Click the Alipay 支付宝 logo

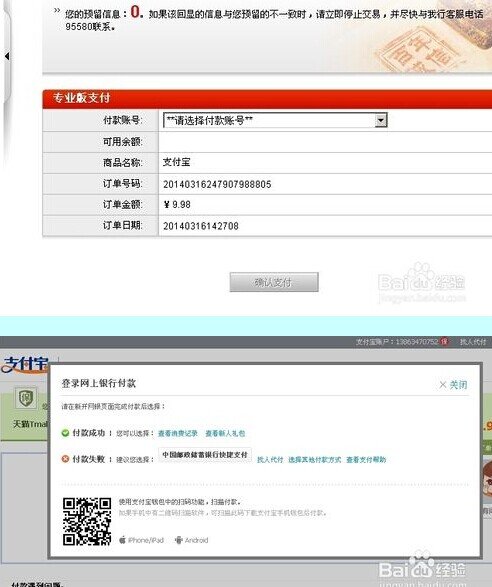(25, 364)
